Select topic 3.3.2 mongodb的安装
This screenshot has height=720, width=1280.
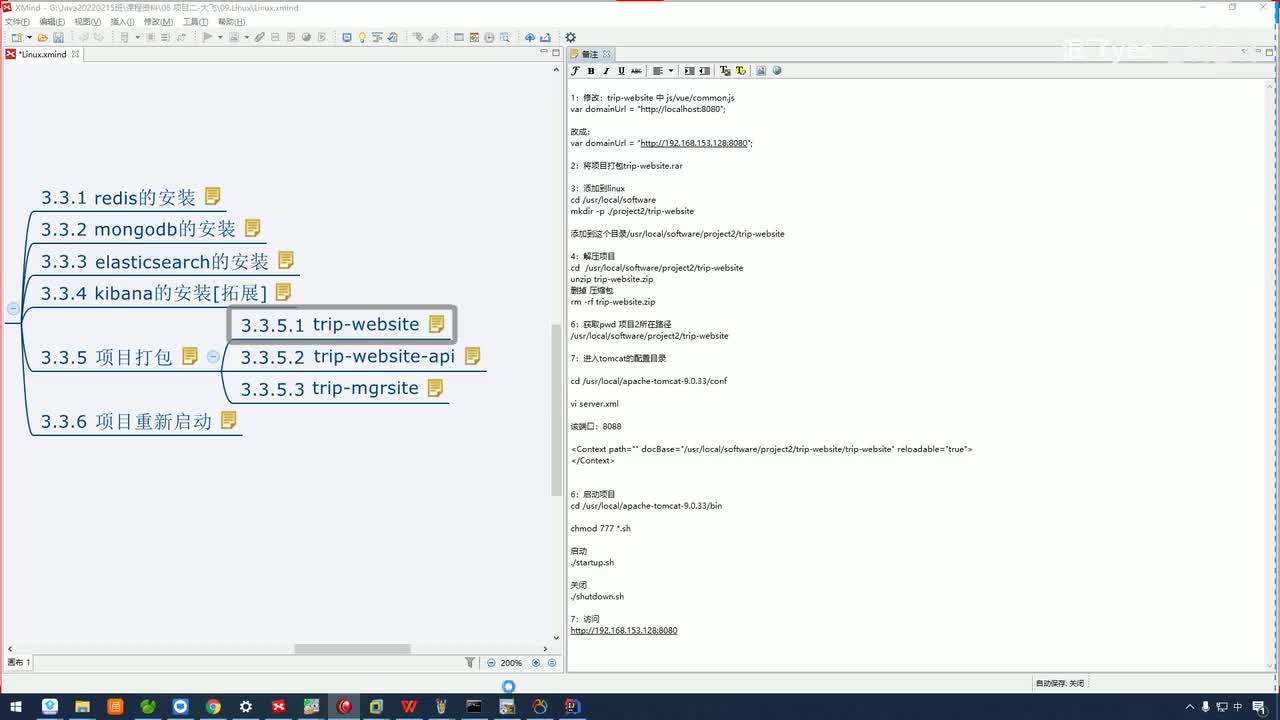pos(138,229)
